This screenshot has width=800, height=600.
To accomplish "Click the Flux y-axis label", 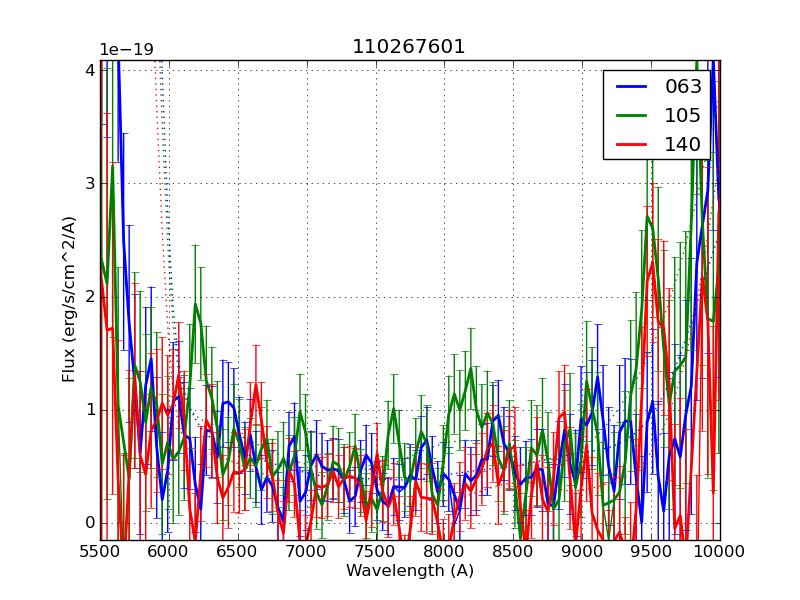I will coord(69,299).
